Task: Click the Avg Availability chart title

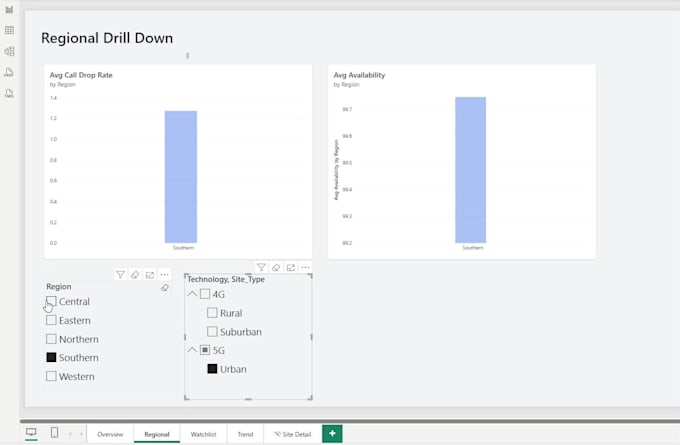Action: [359, 75]
